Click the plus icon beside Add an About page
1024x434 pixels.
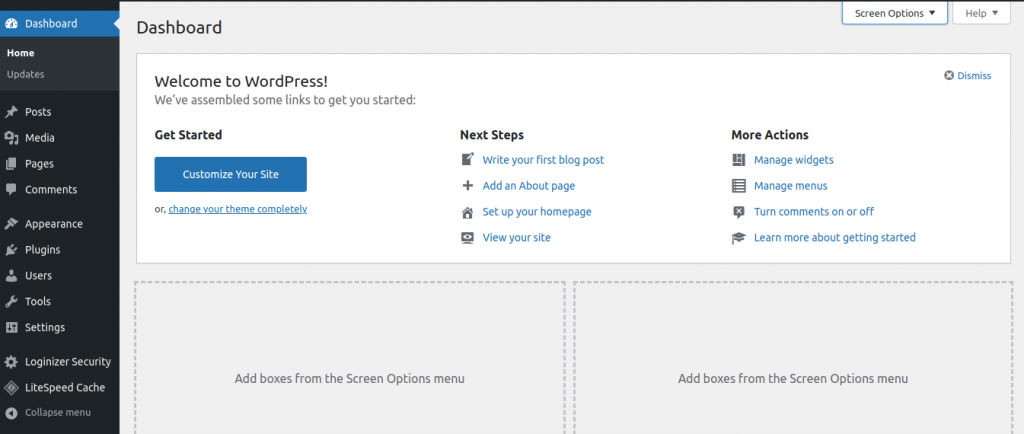(x=468, y=185)
